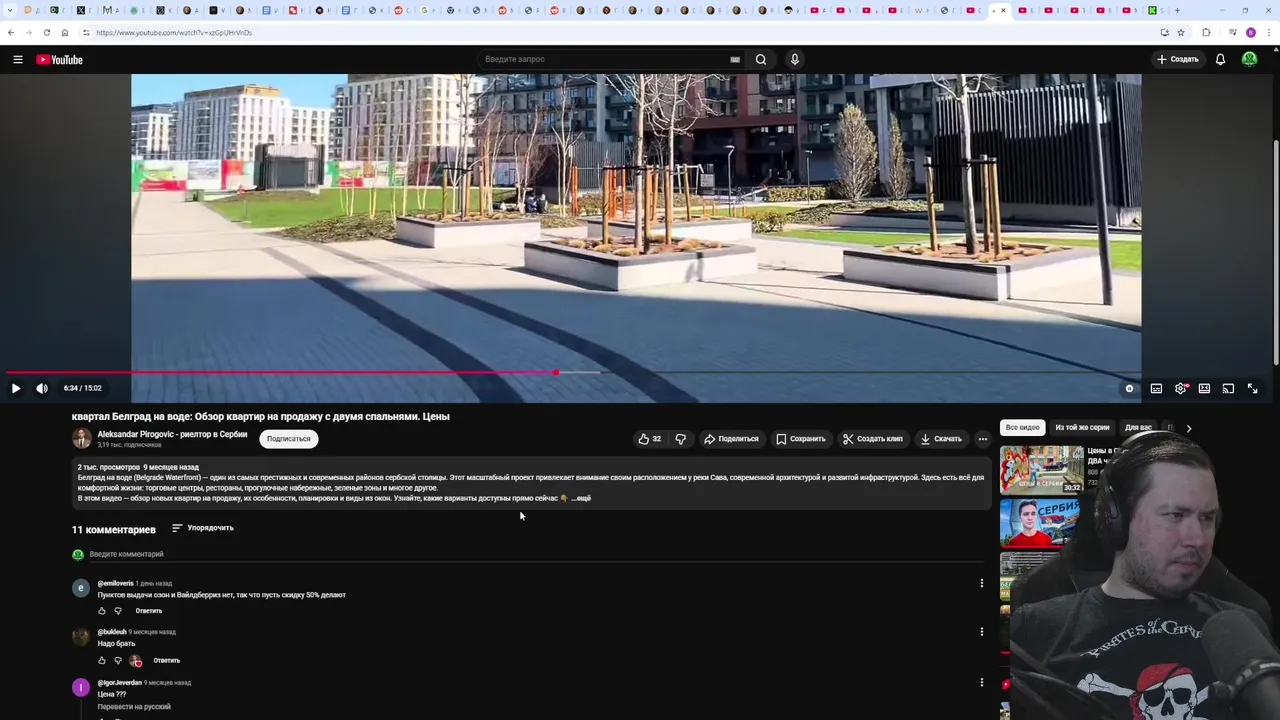Dislike the @emiloveris comment
The image size is (1280, 720).
click(118, 611)
